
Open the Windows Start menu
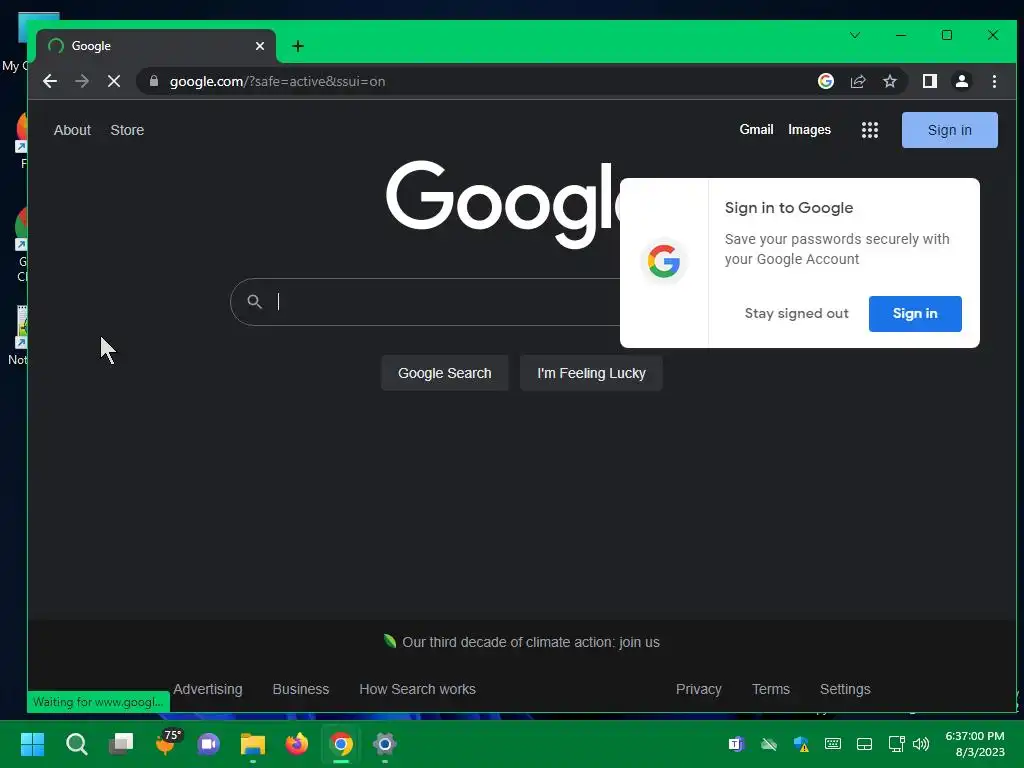click(32, 744)
